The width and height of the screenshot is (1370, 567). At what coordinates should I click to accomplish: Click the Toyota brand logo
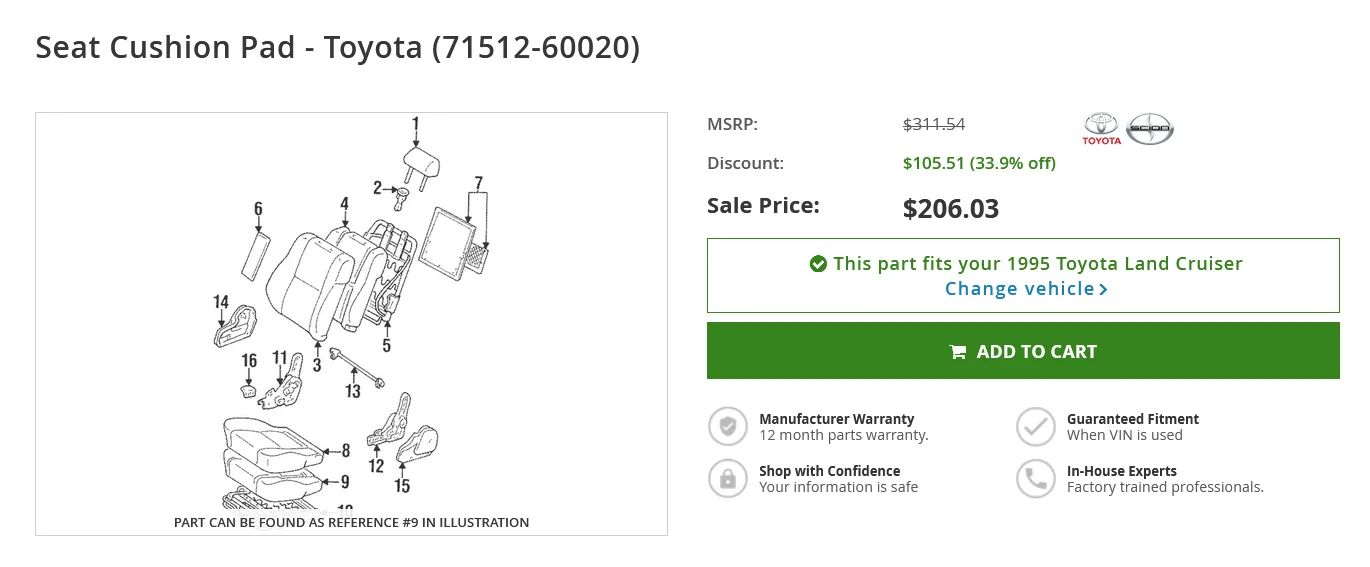coord(1101,128)
